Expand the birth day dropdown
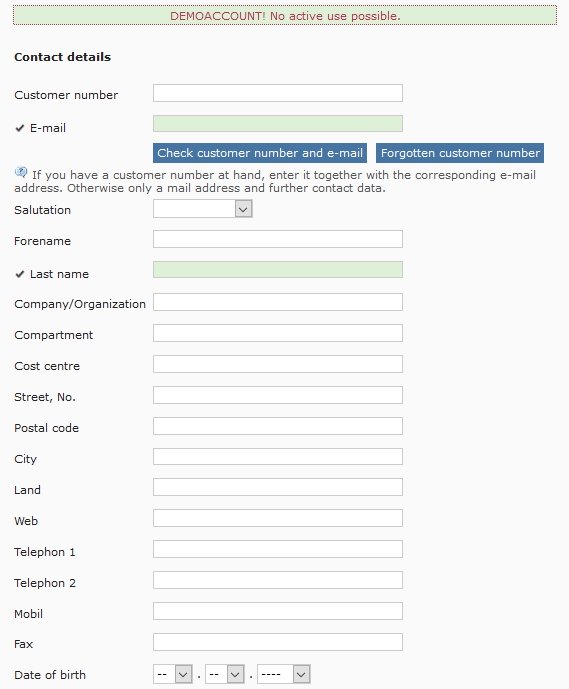Image resolution: width=569 pixels, height=689 pixels. [173, 674]
